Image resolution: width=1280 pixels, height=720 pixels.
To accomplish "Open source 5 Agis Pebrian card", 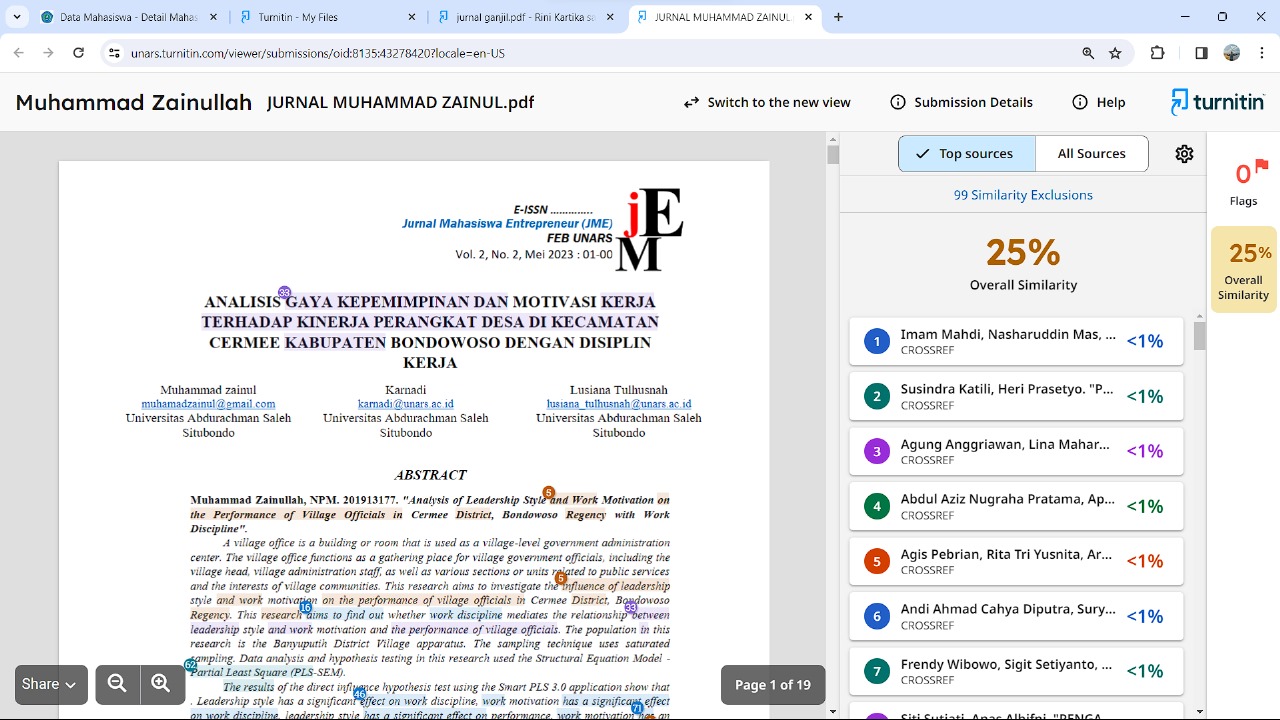I will [x=1016, y=561].
